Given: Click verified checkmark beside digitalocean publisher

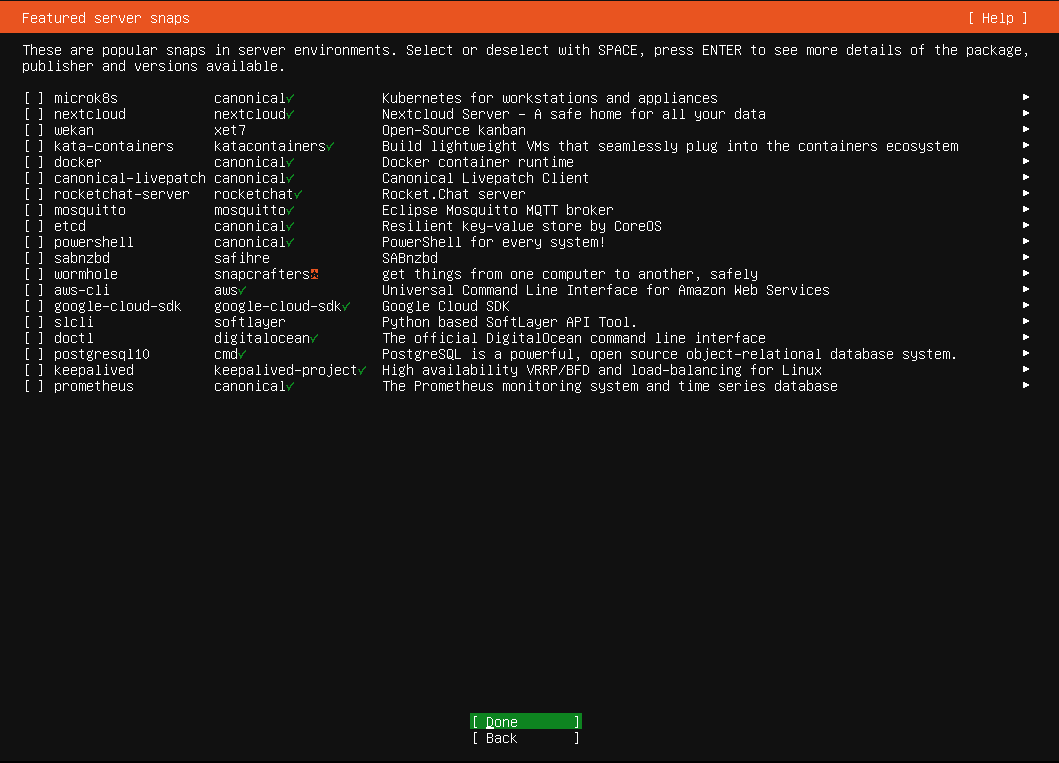Looking at the screenshot, I should coord(315,338).
